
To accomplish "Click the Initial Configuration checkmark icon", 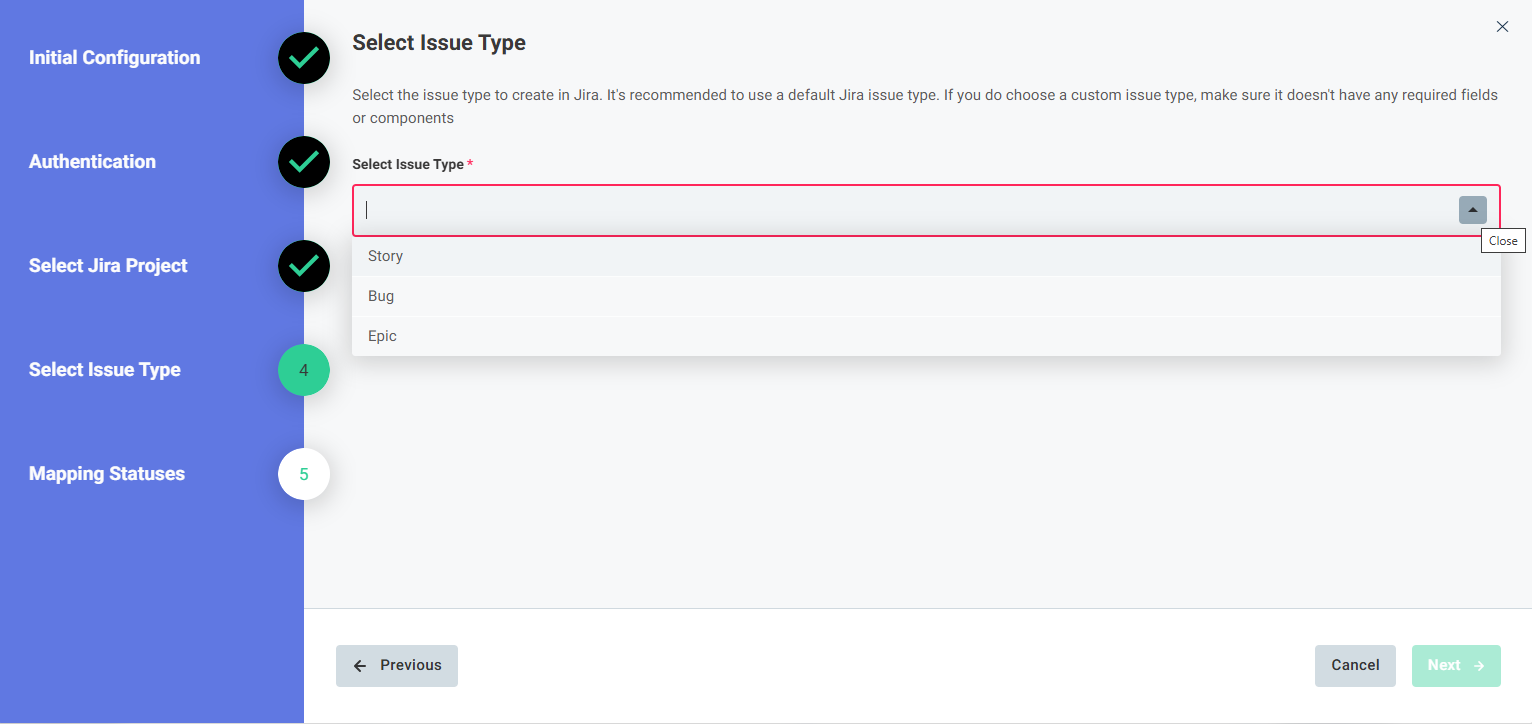I will (304, 58).
